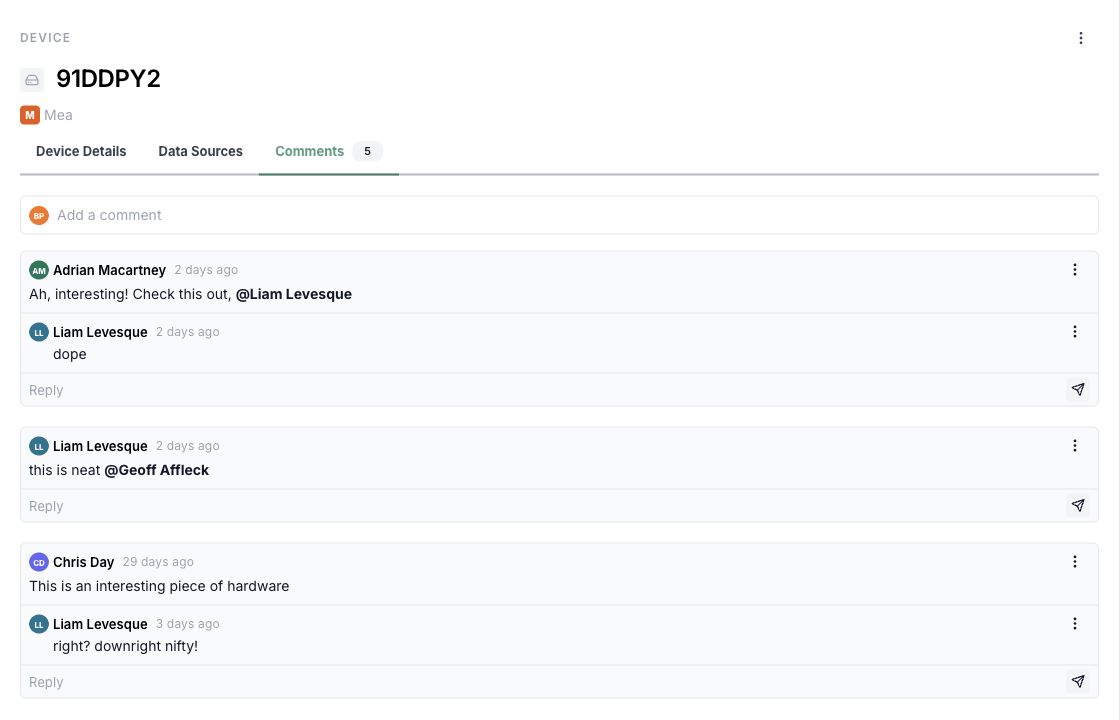The image size is (1120, 720).
Task: Click the DEVICE section label
Action: [x=45, y=38]
